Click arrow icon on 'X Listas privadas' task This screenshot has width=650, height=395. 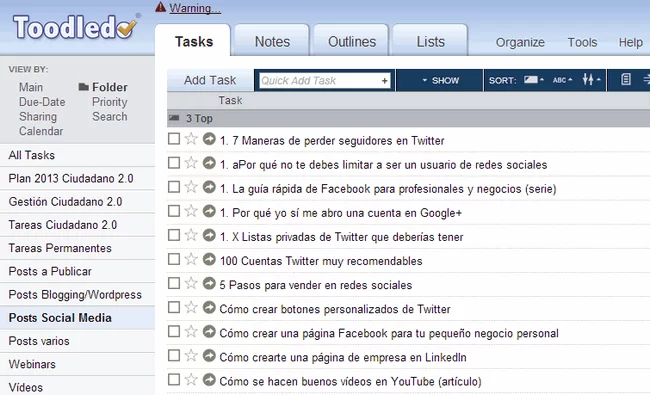[209, 235]
